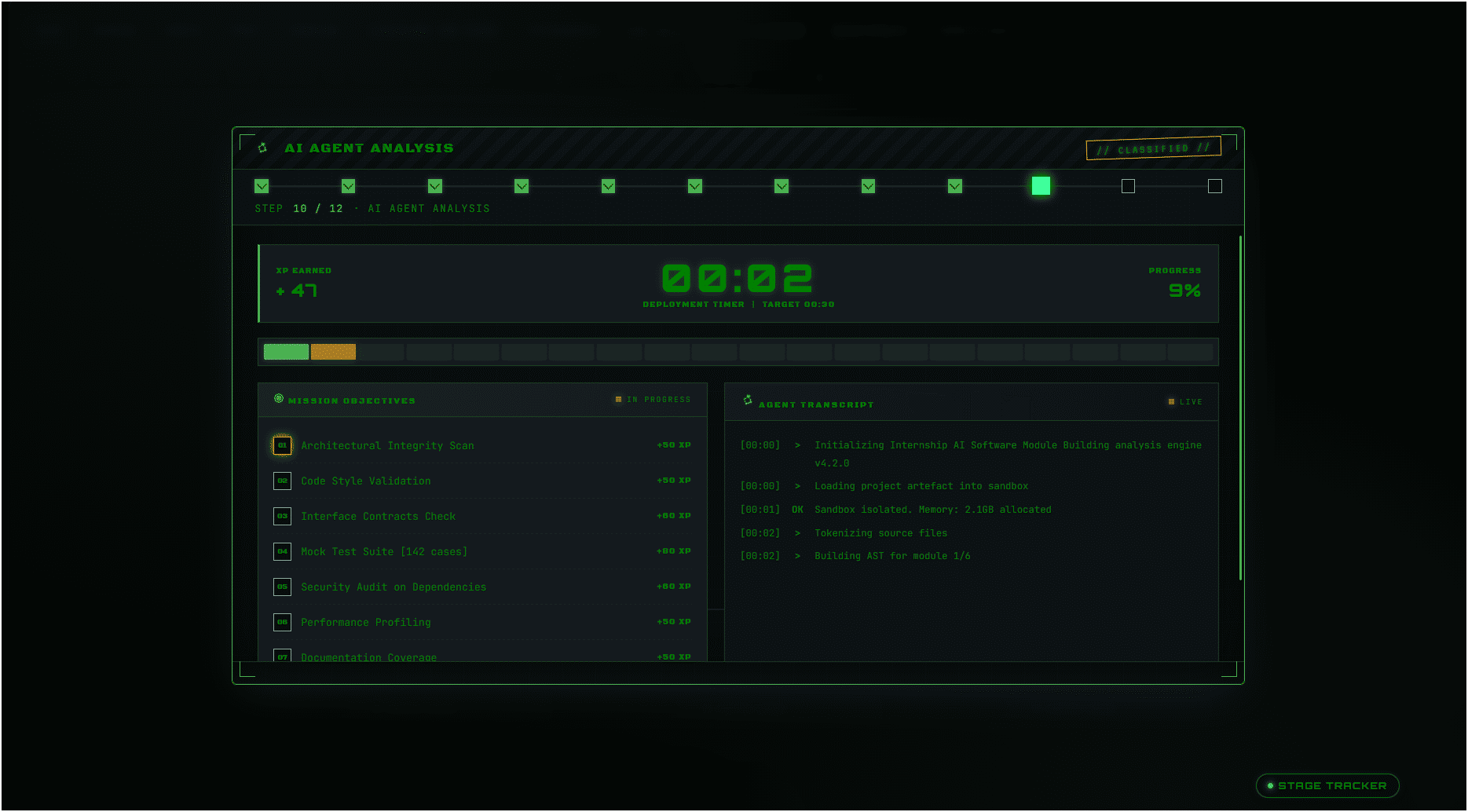Click the "Building AST for module 1/6" line
The width and height of the screenshot is (1468, 812).
[892, 556]
